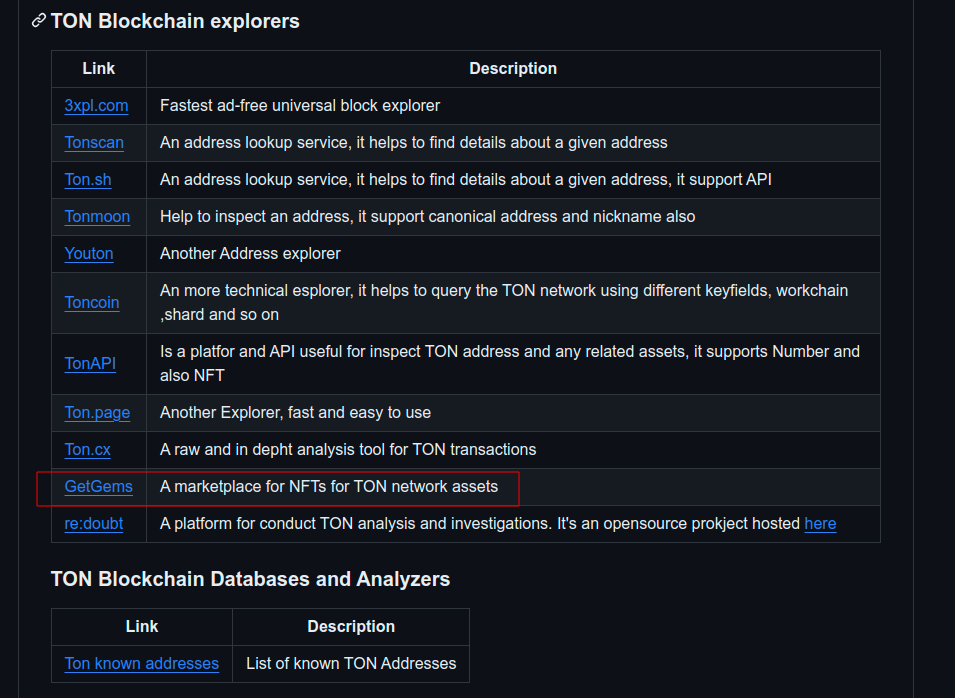Open the 3xpl.com link

click(x=96, y=106)
